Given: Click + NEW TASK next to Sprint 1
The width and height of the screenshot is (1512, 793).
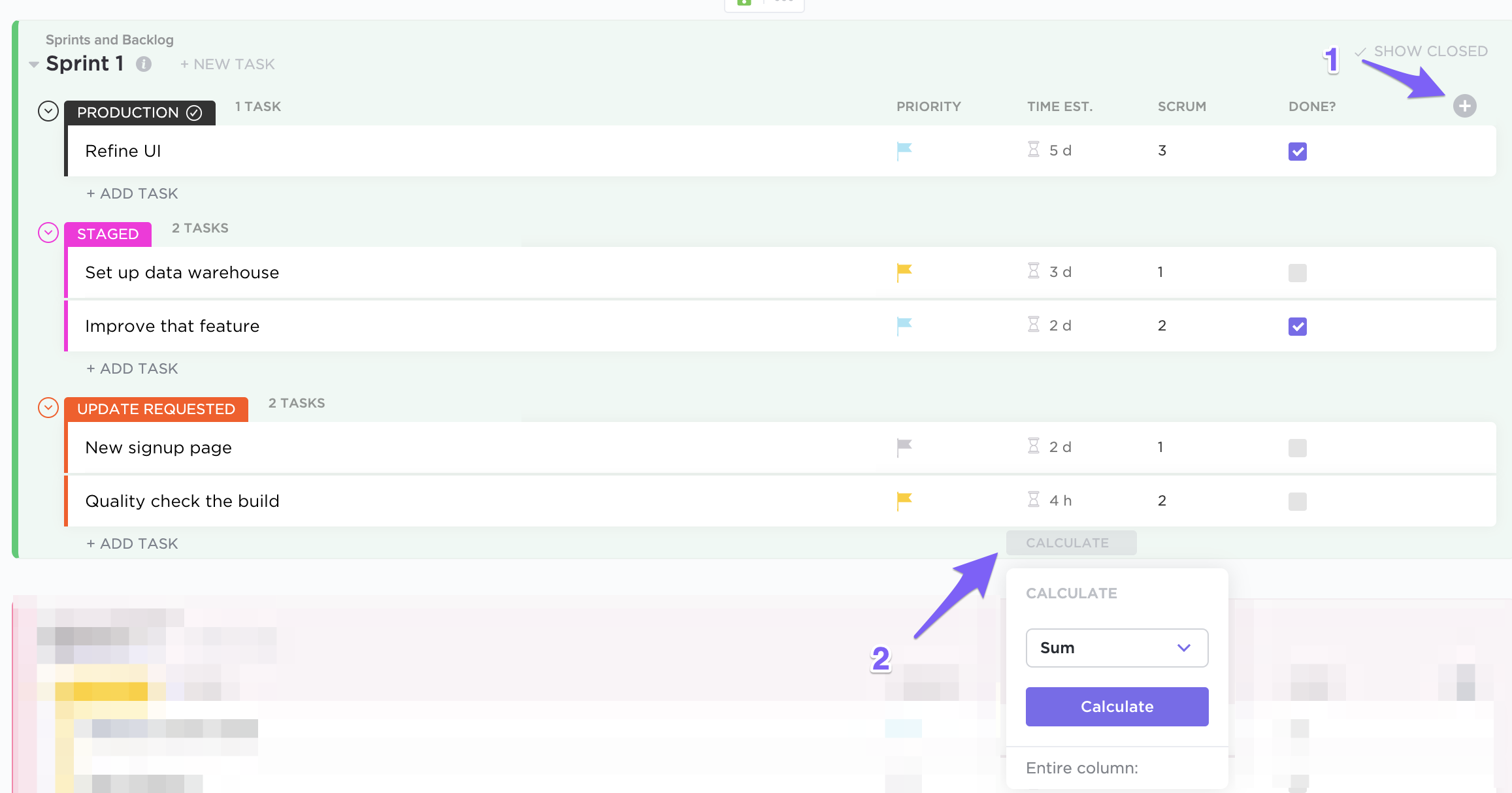Looking at the screenshot, I should (x=227, y=63).
